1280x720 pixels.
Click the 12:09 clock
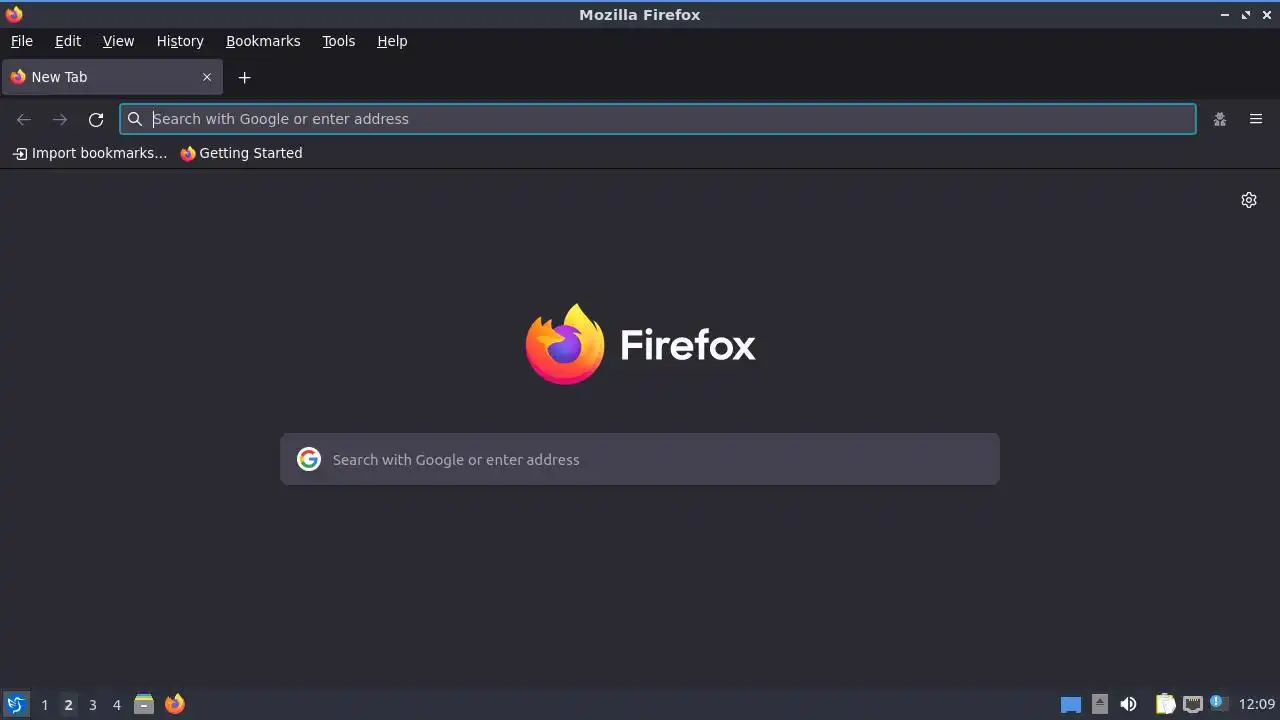point(1257,704)
